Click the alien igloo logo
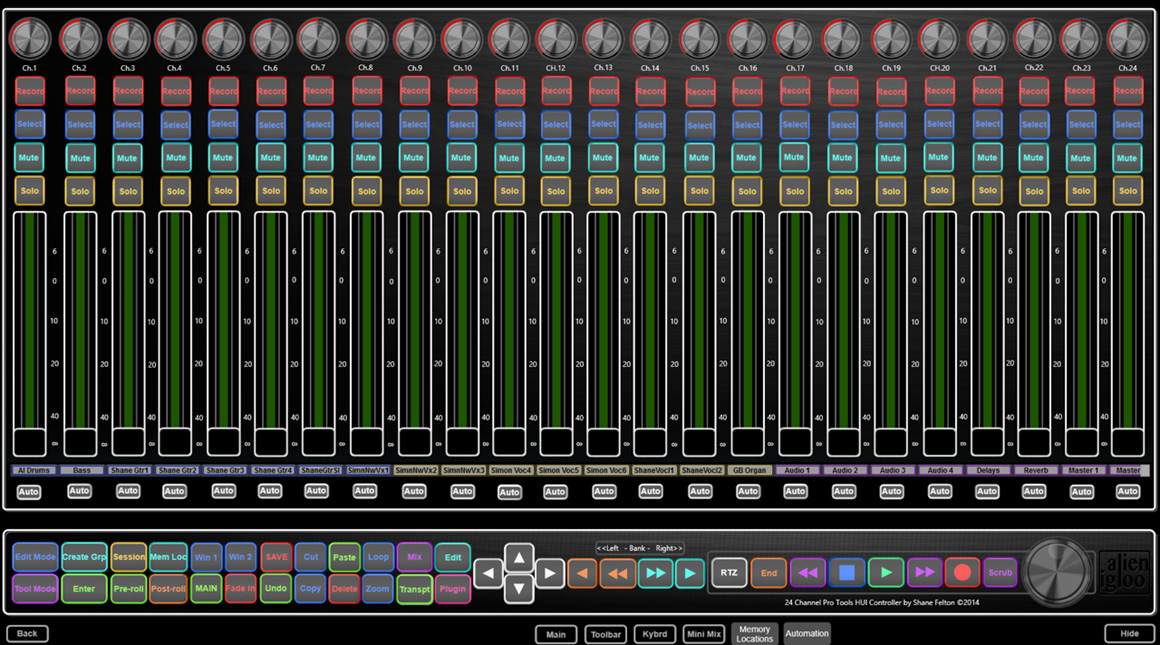Image resolution: width=1160 pixels, height=645 pixels. coord(1124,572)
